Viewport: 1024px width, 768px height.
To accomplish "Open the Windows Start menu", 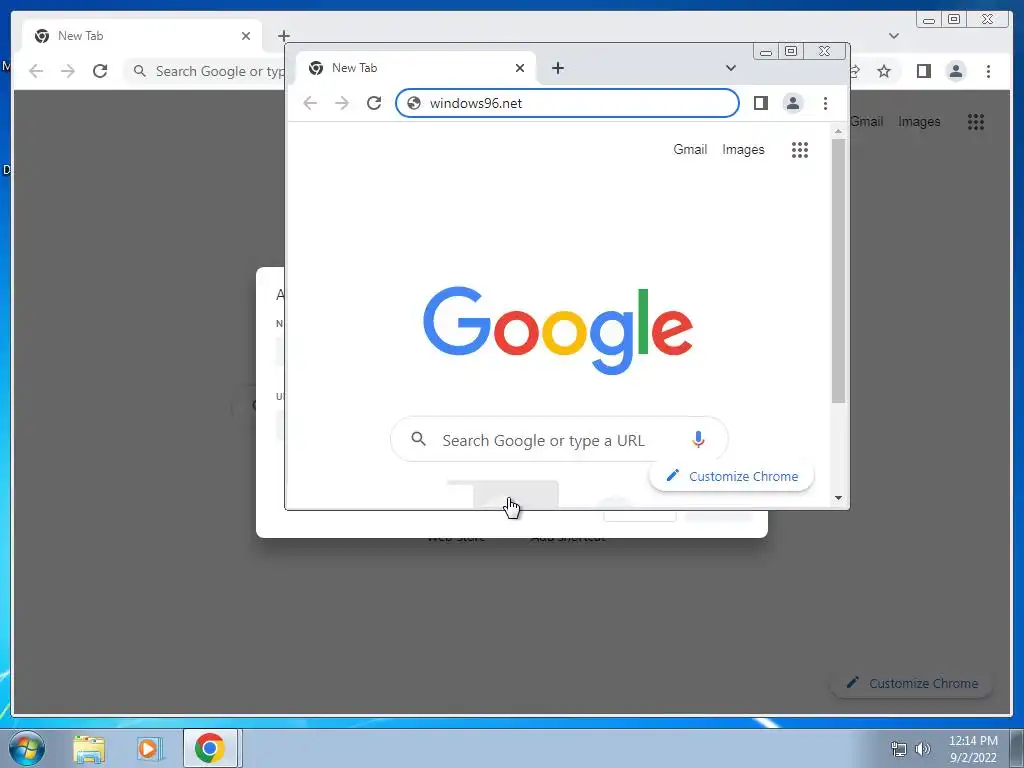I will click(x=27, y=748).
